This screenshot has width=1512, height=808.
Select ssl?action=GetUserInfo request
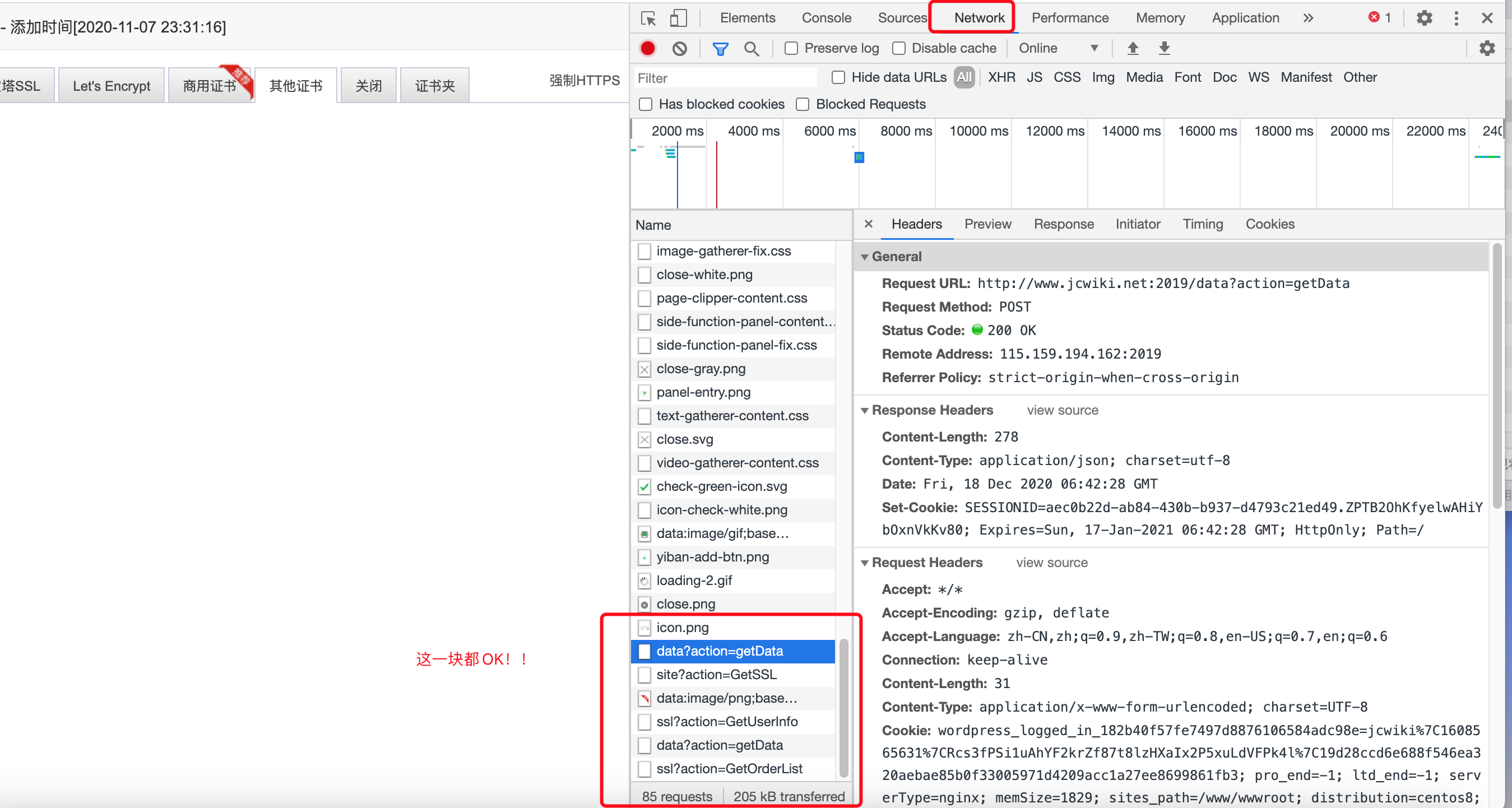pos(732,722)
